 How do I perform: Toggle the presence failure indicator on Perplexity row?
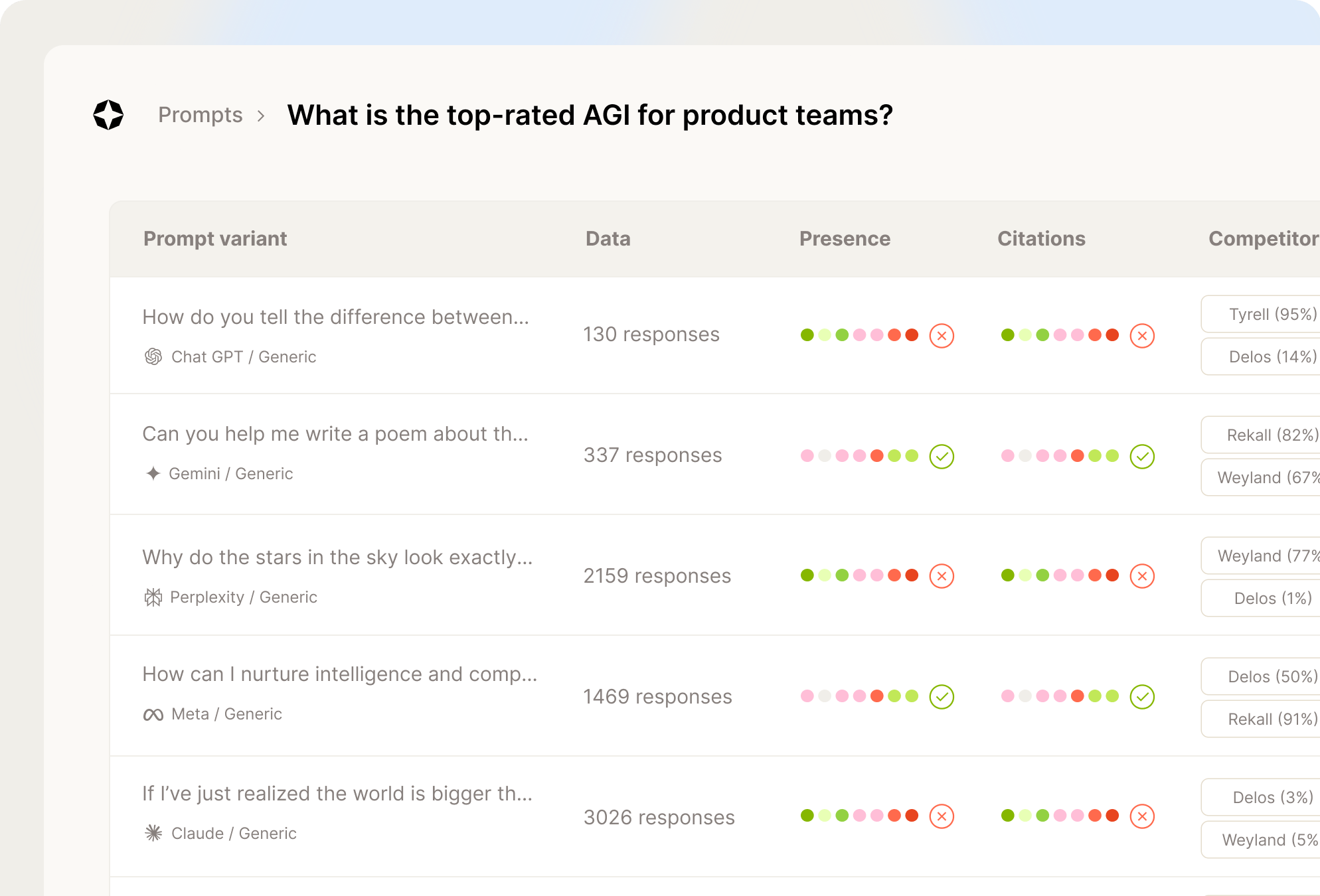click(x=942, y=577)
